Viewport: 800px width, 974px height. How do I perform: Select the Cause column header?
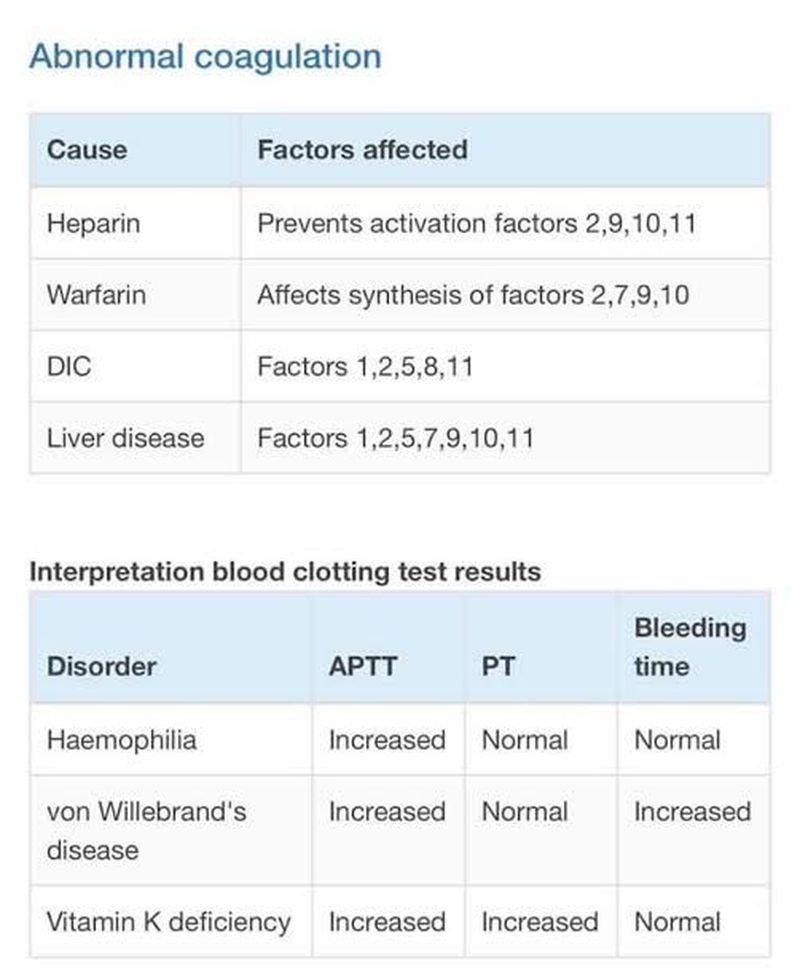(87, 150)
